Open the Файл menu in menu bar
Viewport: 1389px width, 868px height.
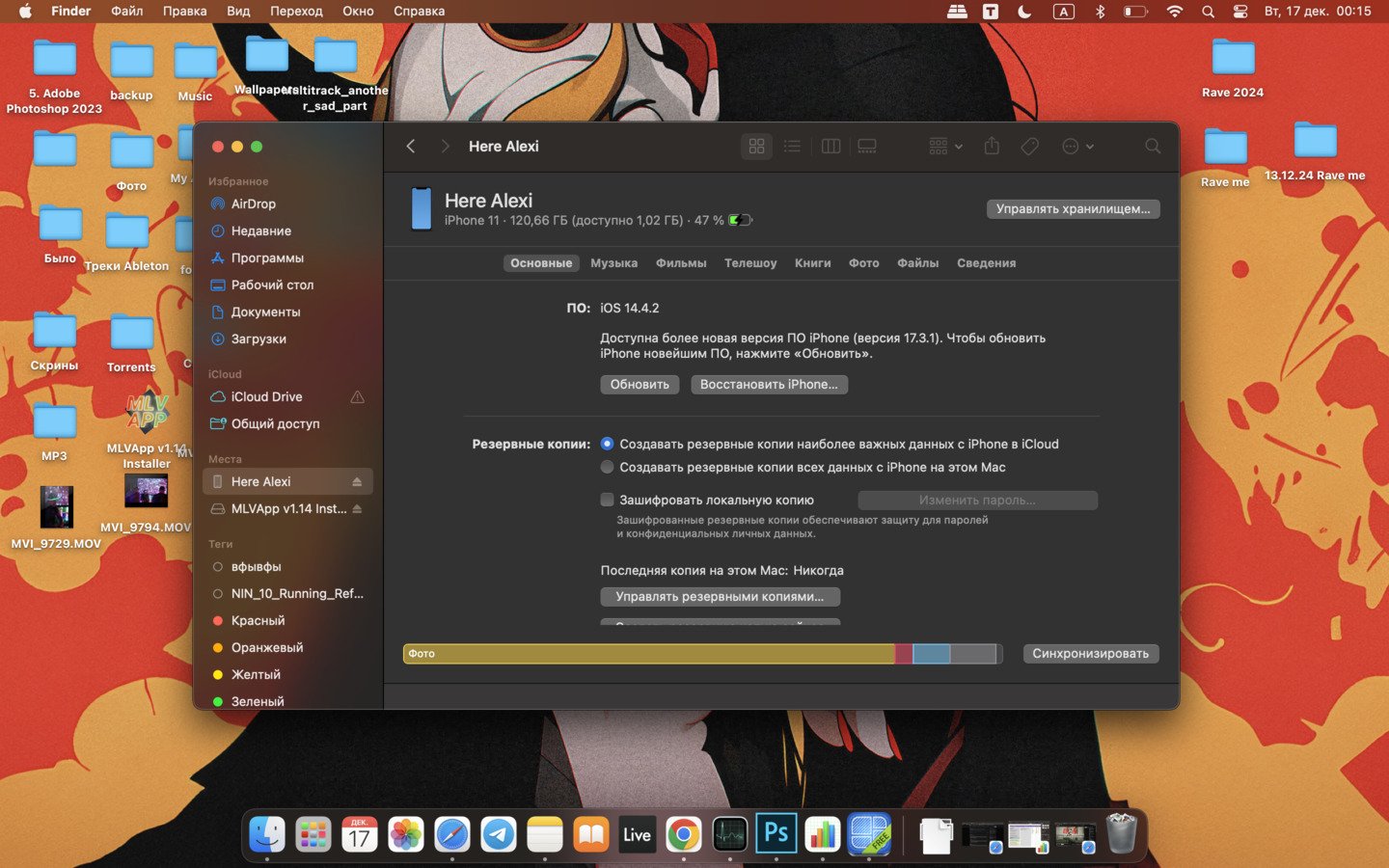pyautogui.click(x=127, y=12)
